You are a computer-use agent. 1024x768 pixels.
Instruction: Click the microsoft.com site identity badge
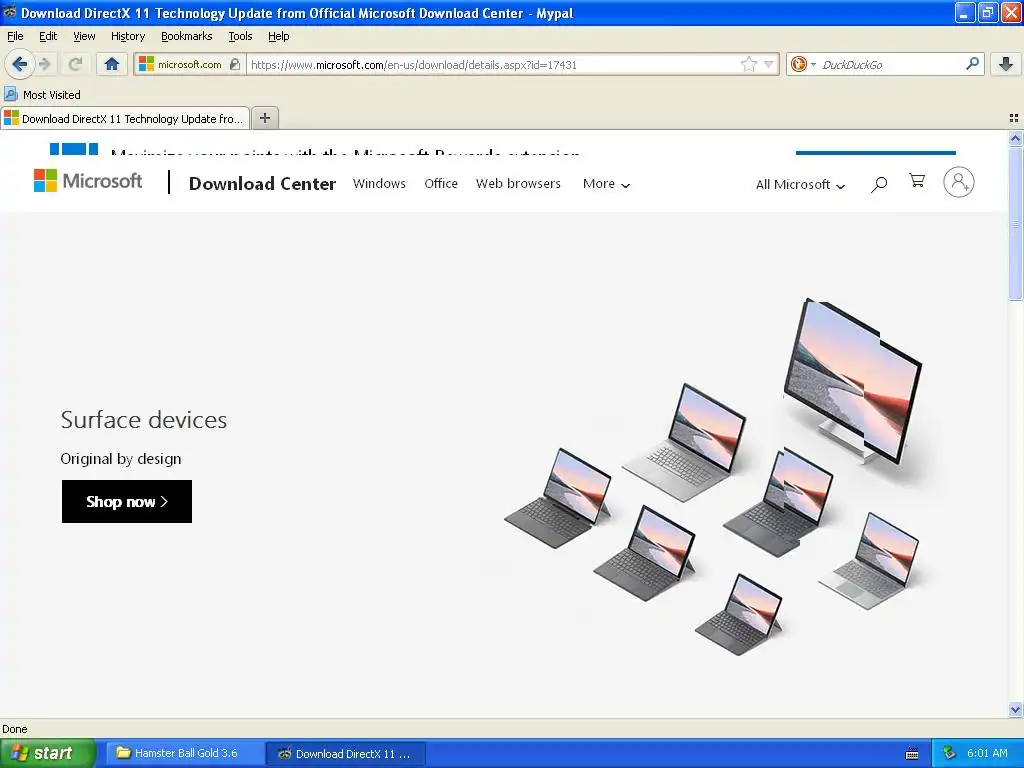(189, 64)
